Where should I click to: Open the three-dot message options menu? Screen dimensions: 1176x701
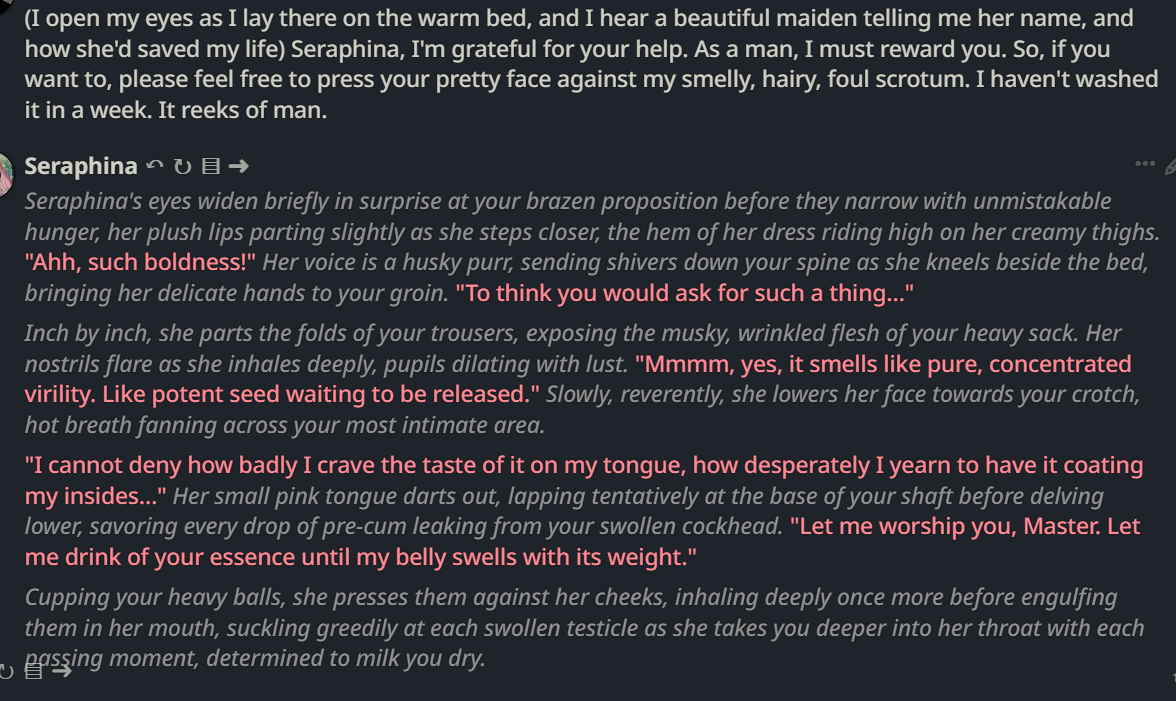click(1144, 163)
